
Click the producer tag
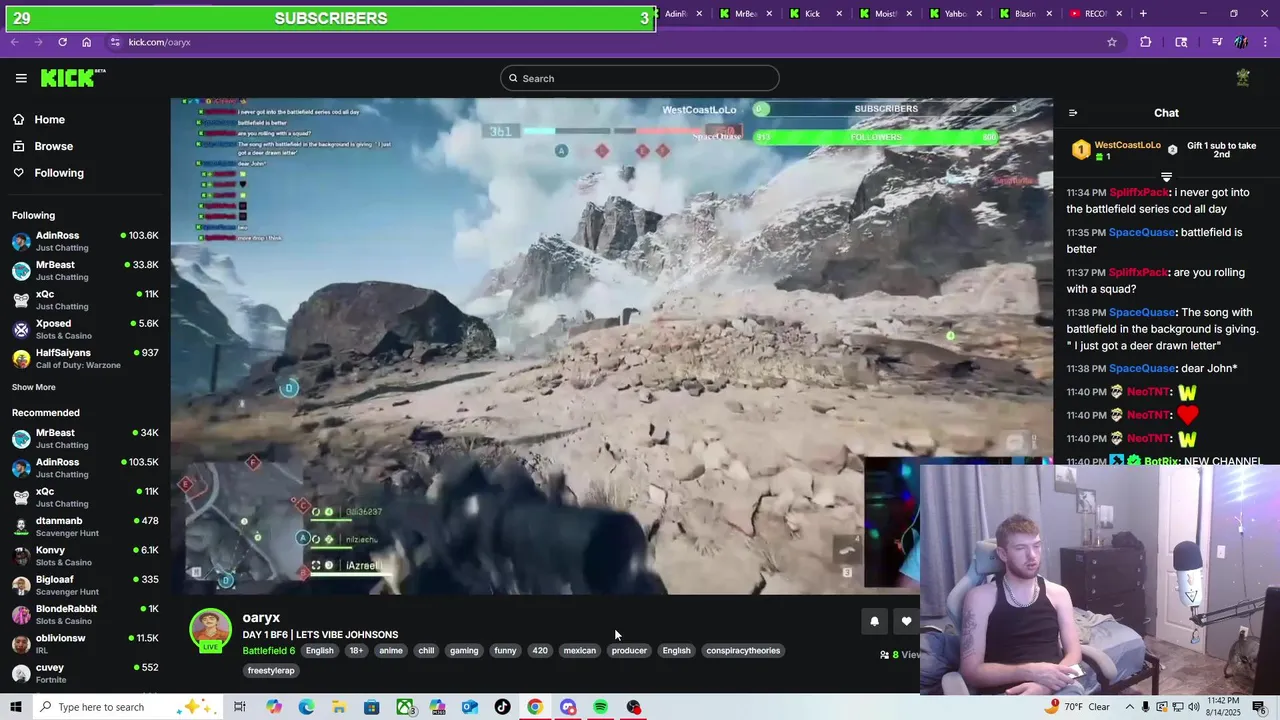[629, 650]
